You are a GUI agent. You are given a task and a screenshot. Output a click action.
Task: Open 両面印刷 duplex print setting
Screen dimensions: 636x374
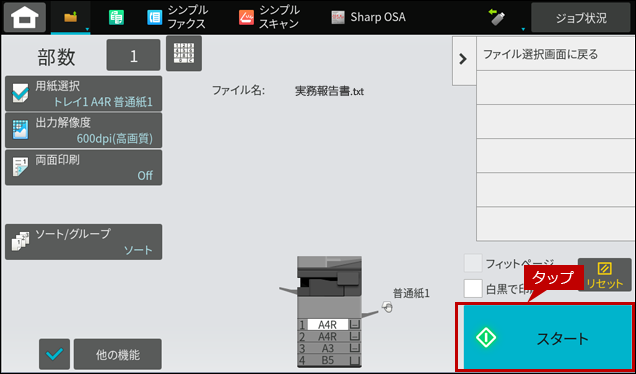(84, 168)
